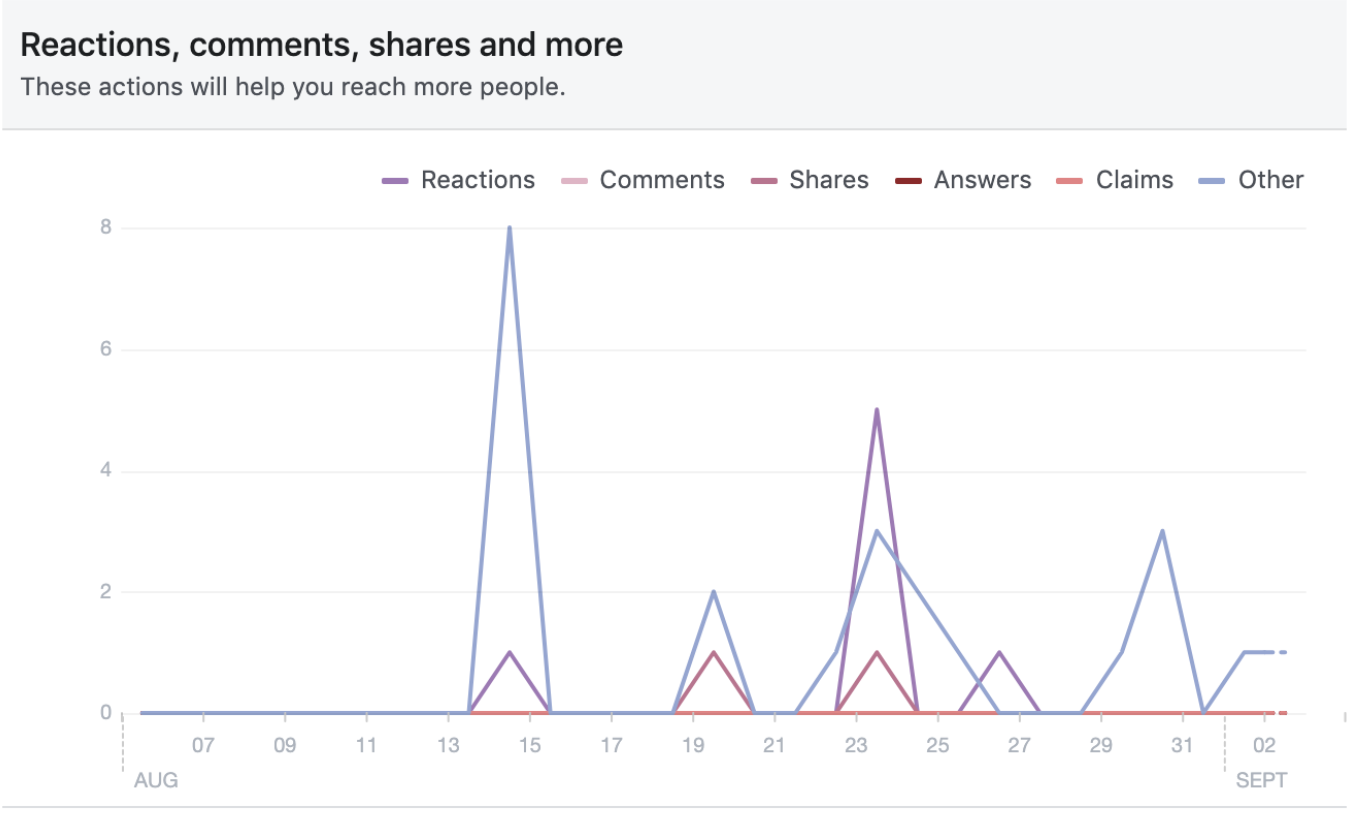Click the Answers legend color marker

point(909,181)
